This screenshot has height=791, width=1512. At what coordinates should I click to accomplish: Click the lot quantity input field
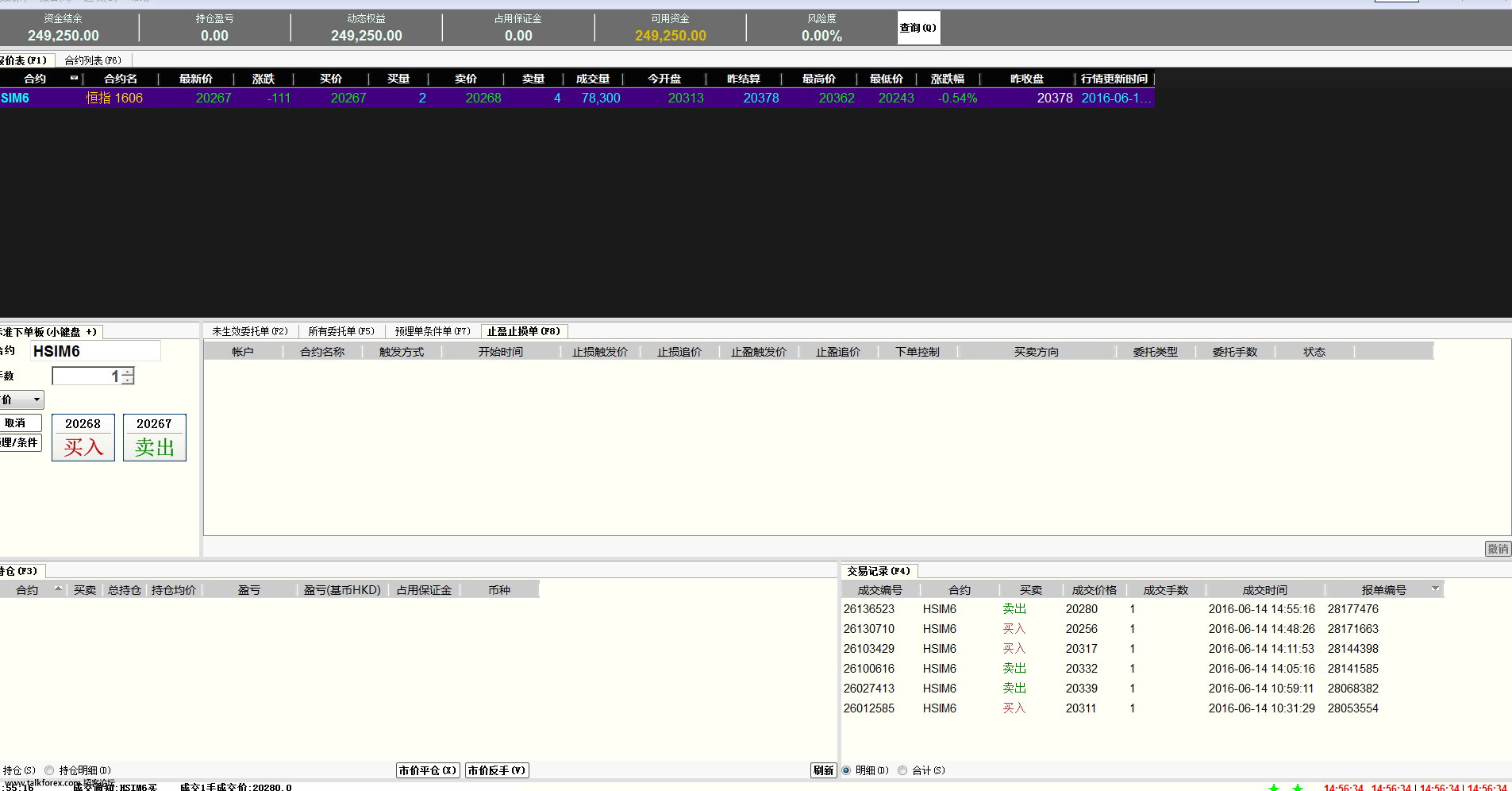87,376
